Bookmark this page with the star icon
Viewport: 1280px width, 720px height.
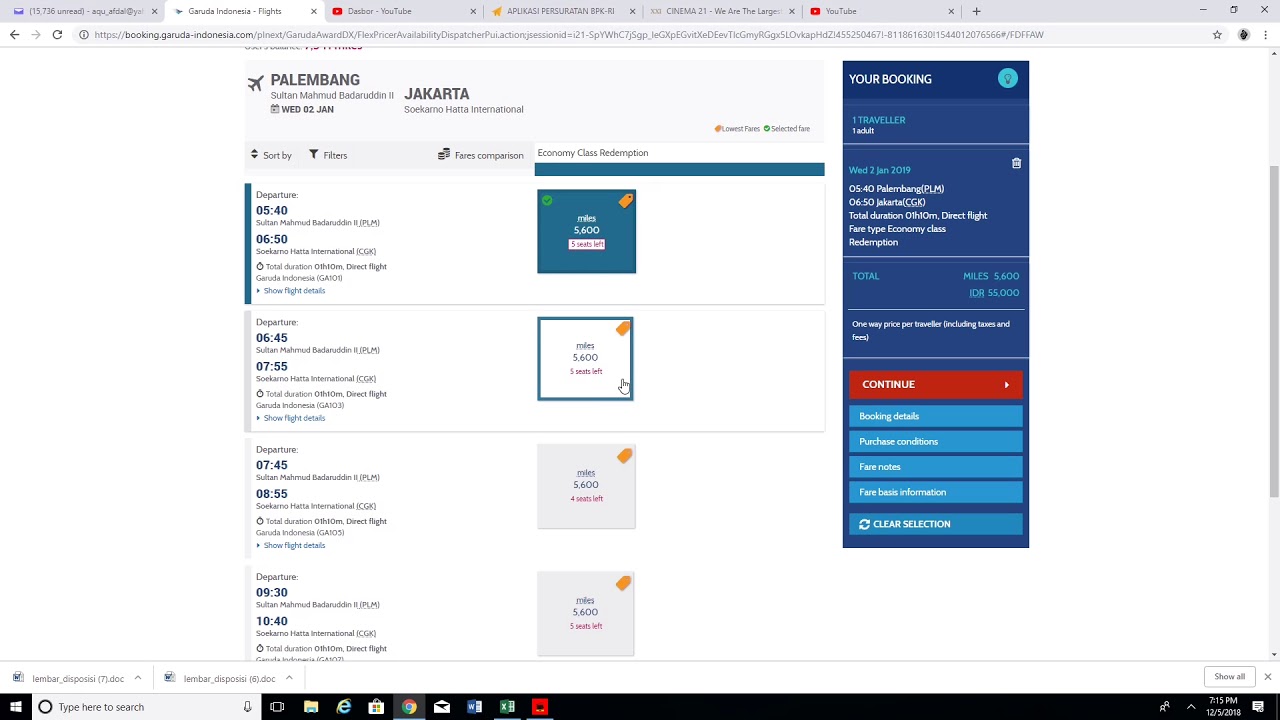coord(1217,34)
